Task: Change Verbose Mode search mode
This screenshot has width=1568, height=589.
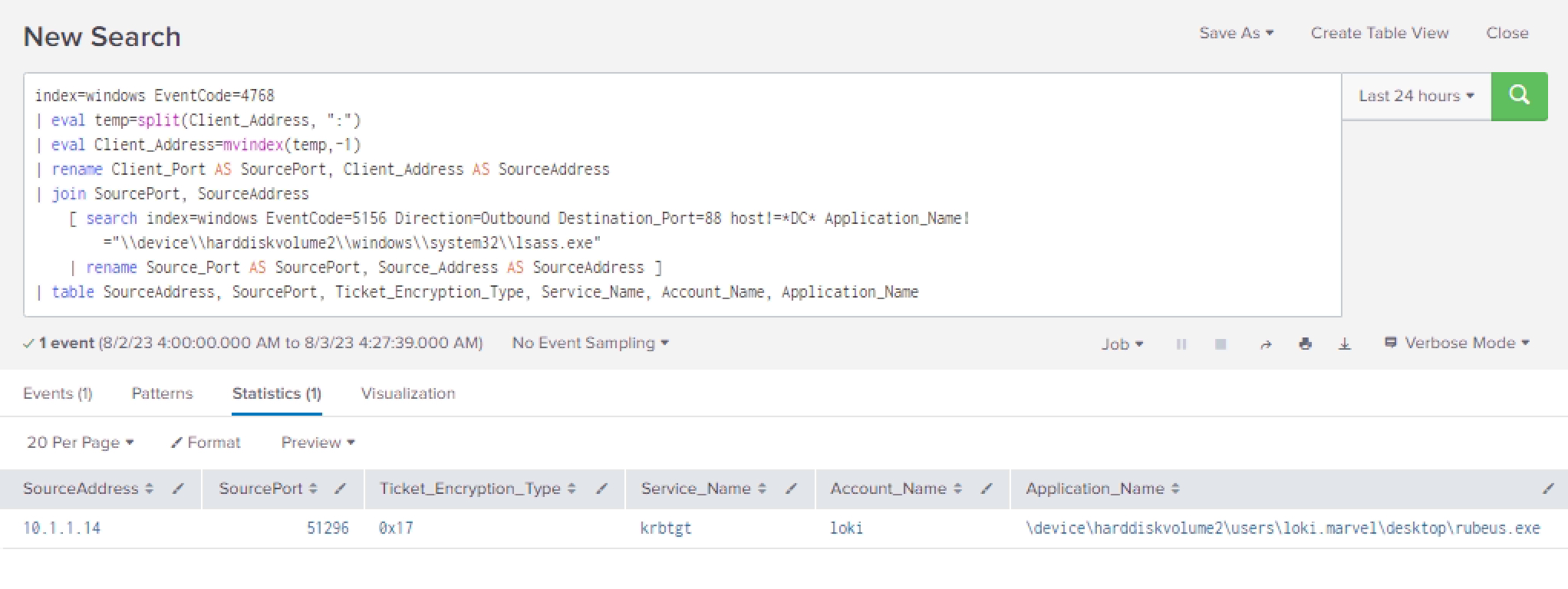Action: pos(1457,343)
